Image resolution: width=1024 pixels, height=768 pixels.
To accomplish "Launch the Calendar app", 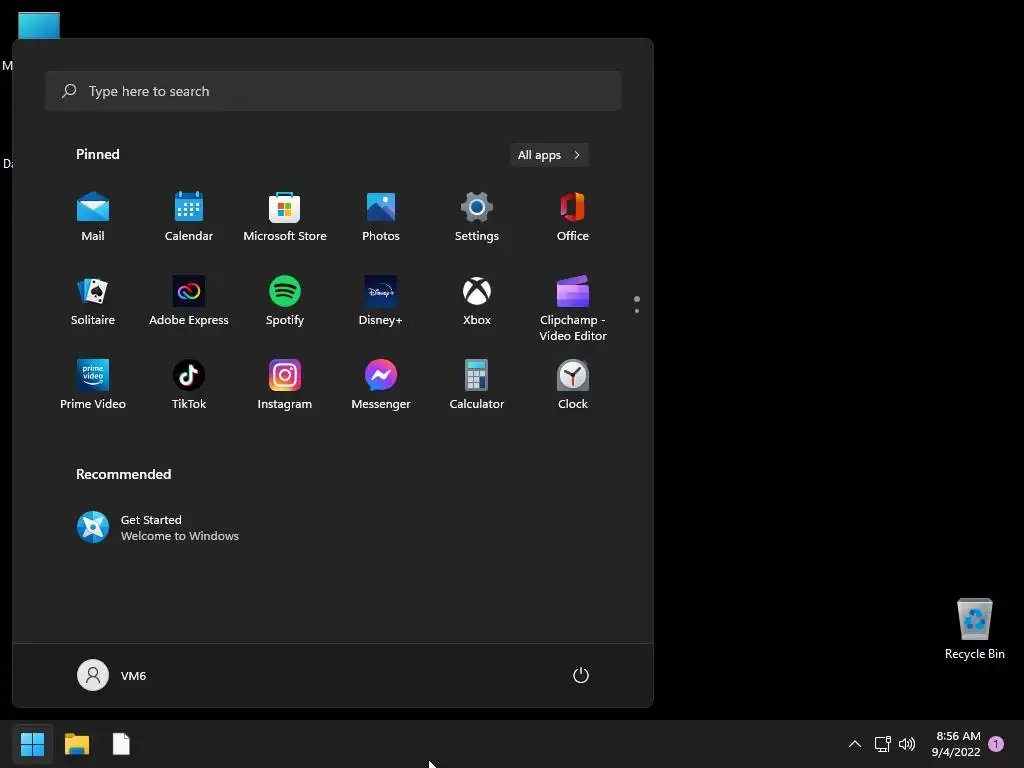I will coord(189,217).
